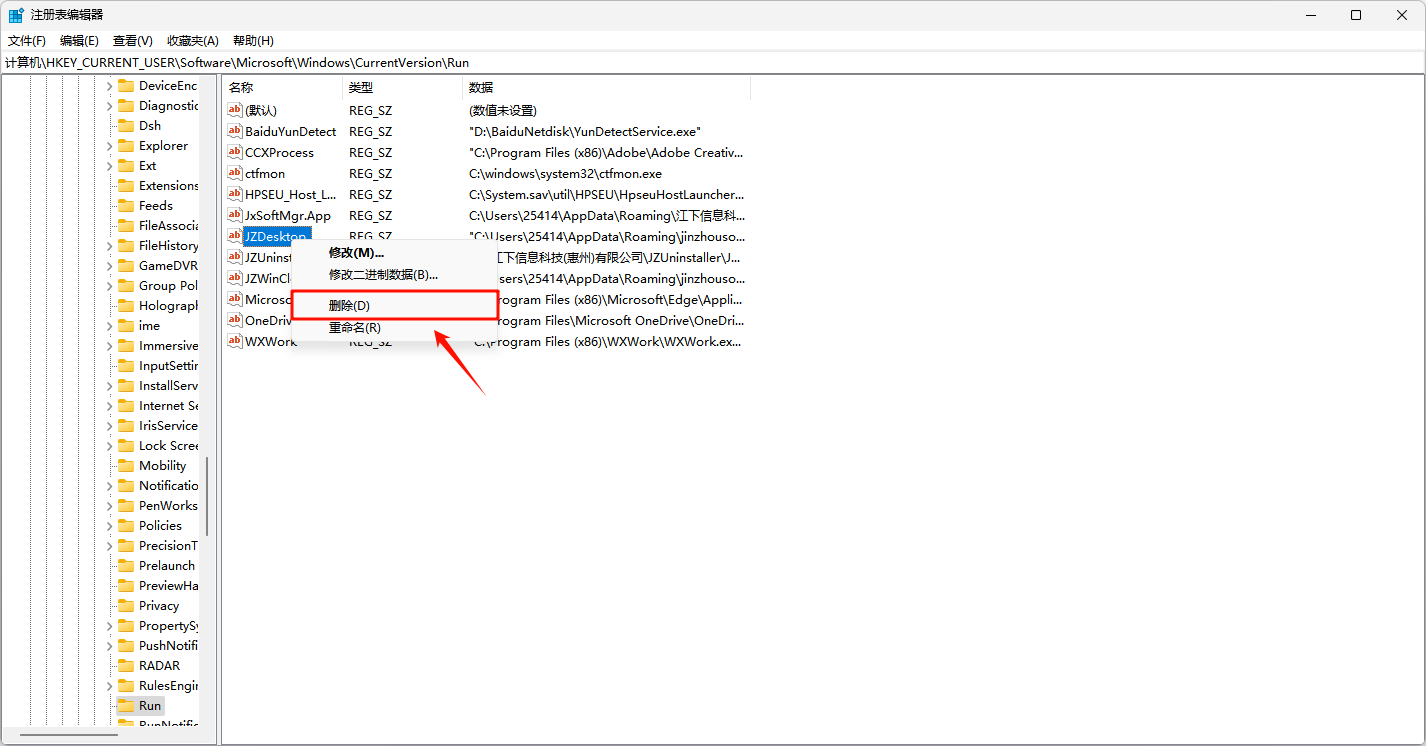Select the Ext key in tree
The width and height of the screenshot is (1426, 746).
[148, 165]
